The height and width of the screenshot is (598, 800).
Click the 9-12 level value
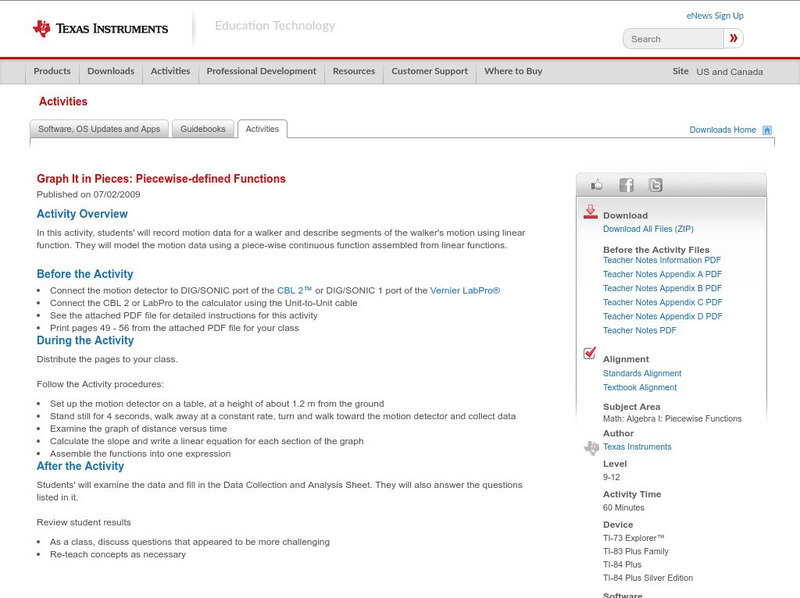pos(611,478)
